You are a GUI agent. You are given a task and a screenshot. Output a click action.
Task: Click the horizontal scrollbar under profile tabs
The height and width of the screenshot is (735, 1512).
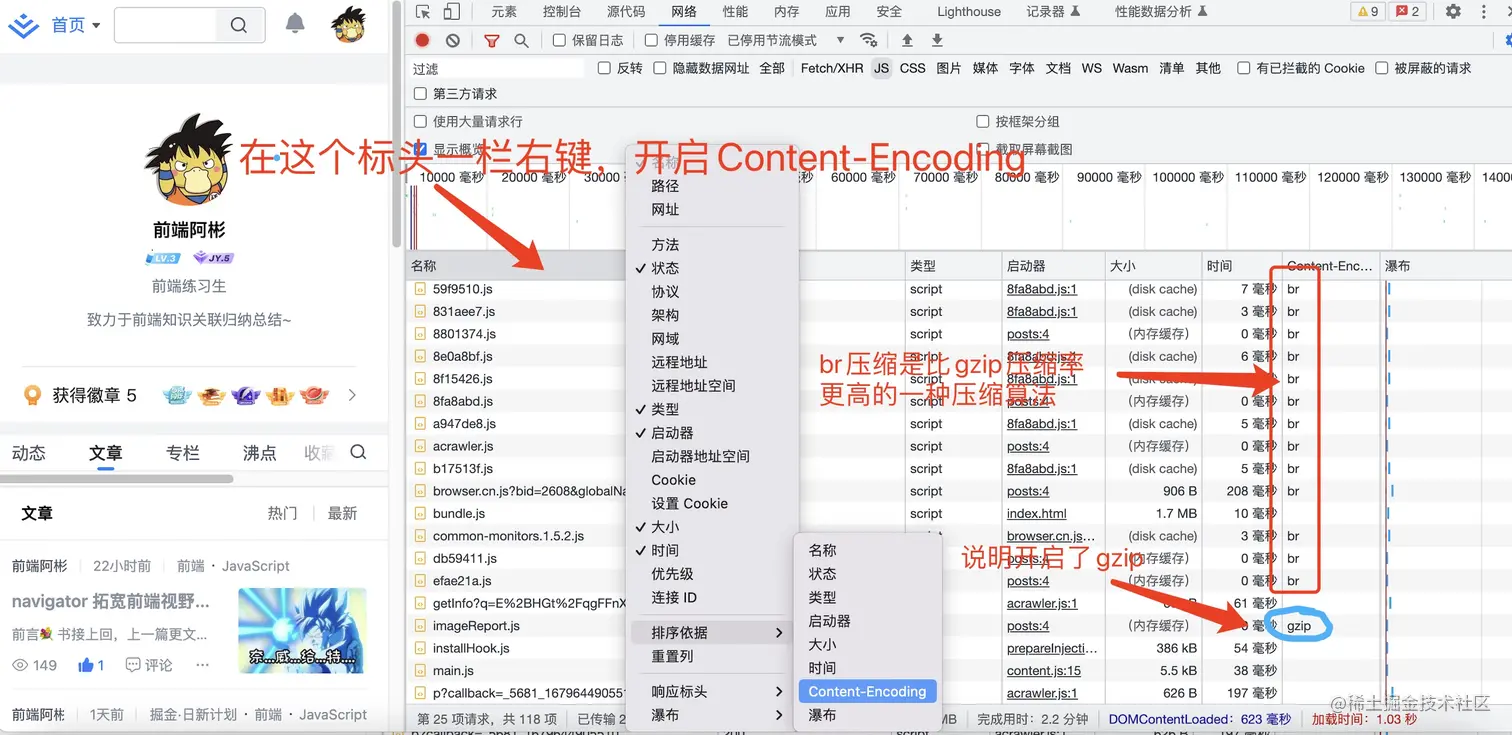(116, 479)
